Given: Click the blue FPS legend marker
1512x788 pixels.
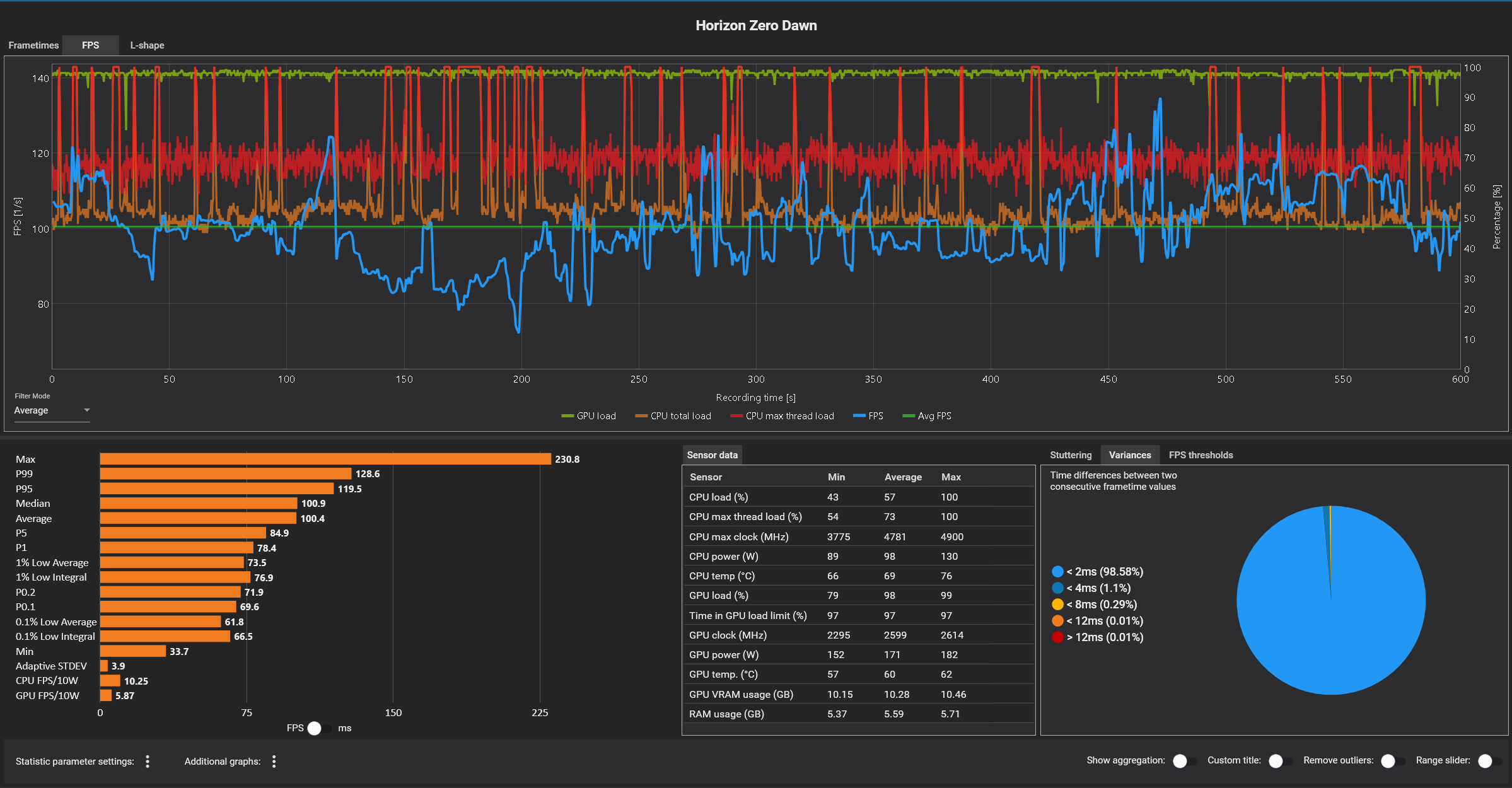Looking at the screenshot, I should [x=859, y=416].
